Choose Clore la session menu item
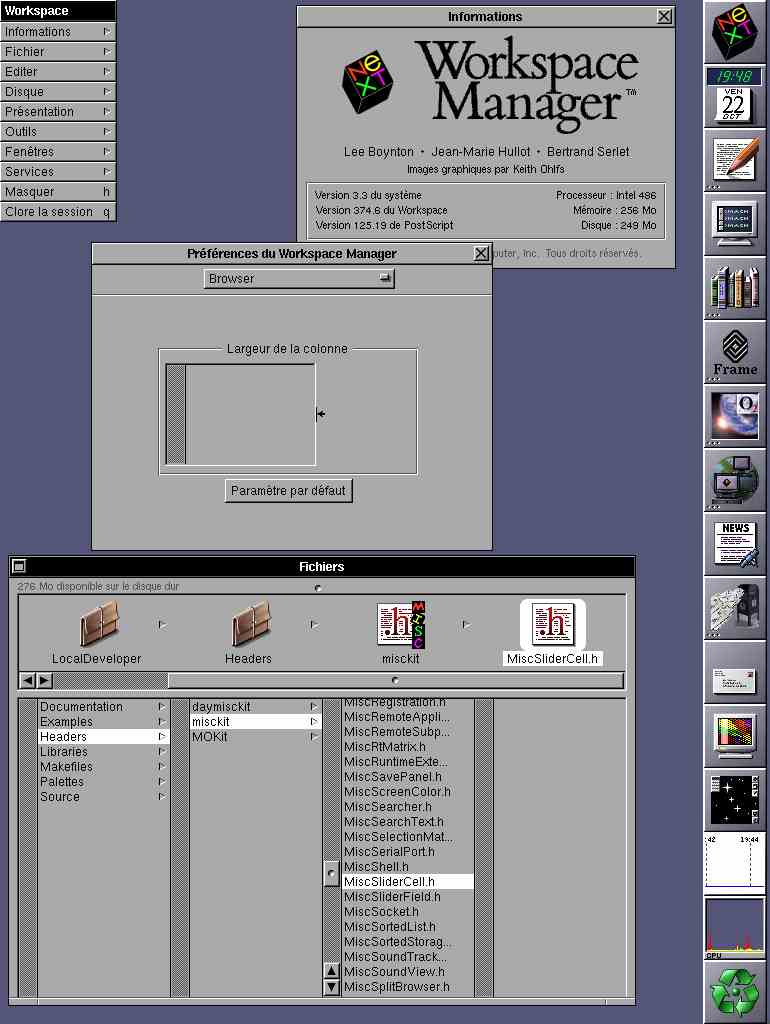 pos(58,212)
